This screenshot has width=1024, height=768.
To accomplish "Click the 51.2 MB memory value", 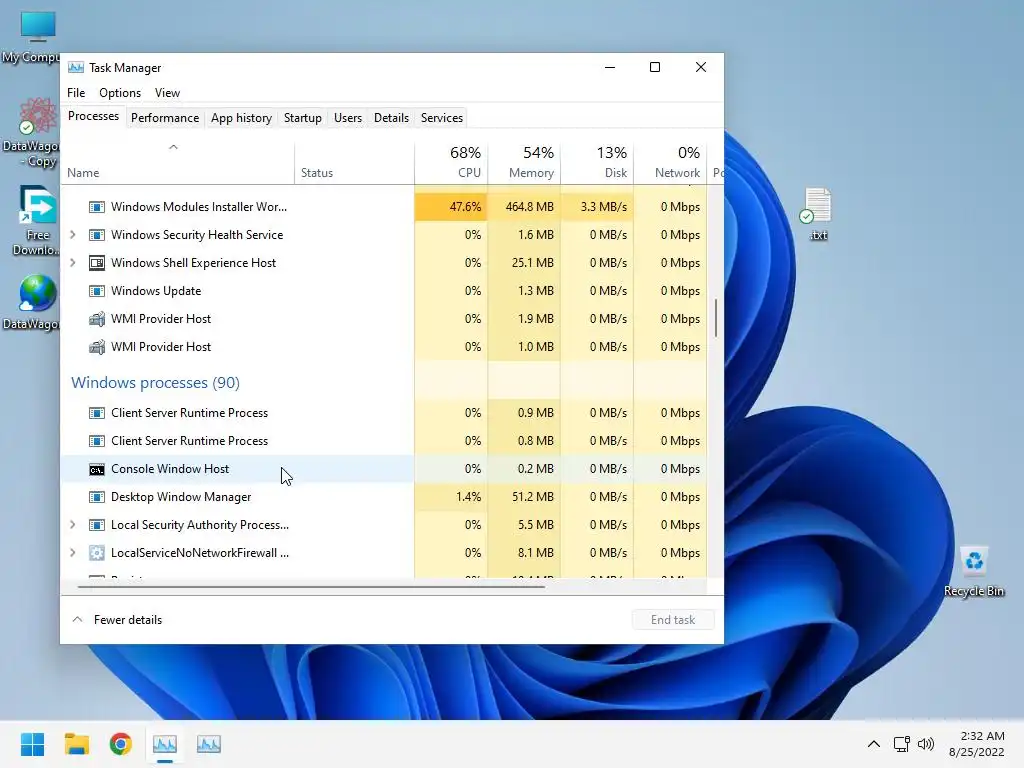I will pos(532,497).
